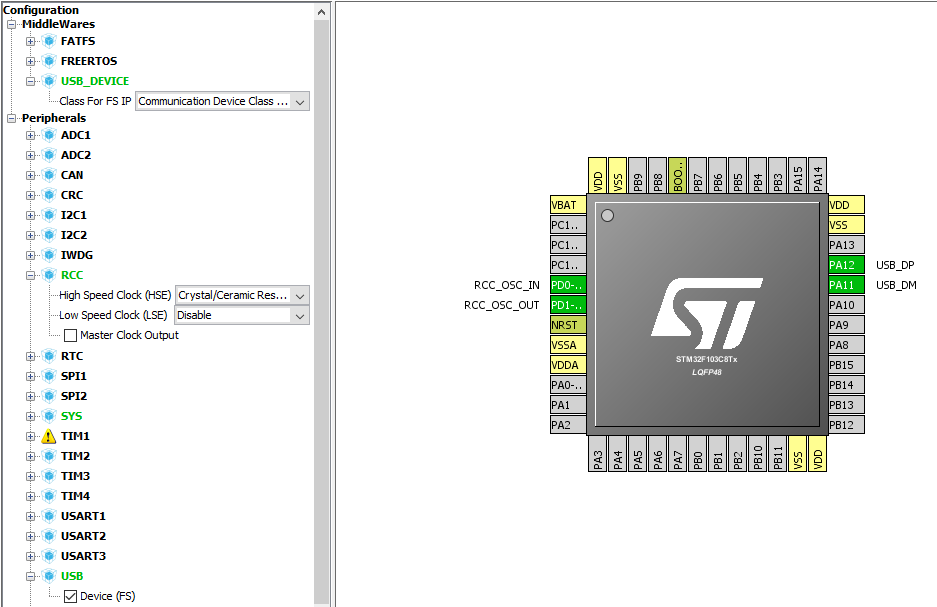Click the PB15 pin on the chip
The image size is (937, 607).
click(x=846, y=365)
